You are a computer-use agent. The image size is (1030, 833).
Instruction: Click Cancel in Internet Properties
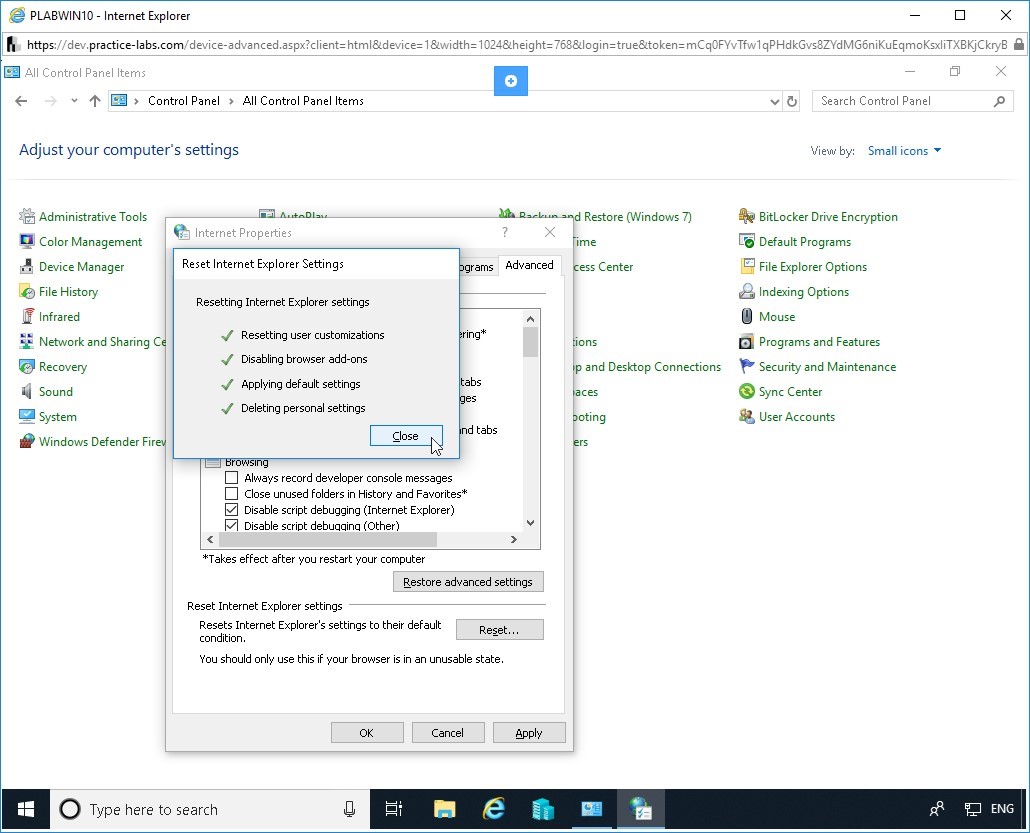point(447,732)
